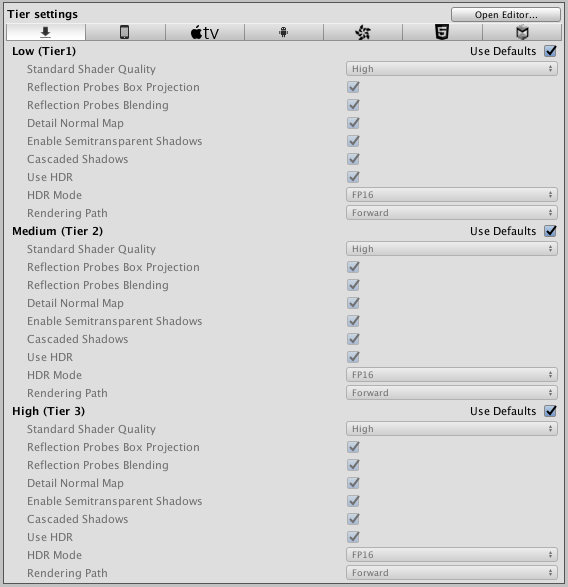Open Tier1 HDR Mode dropdown

point(452,195)
